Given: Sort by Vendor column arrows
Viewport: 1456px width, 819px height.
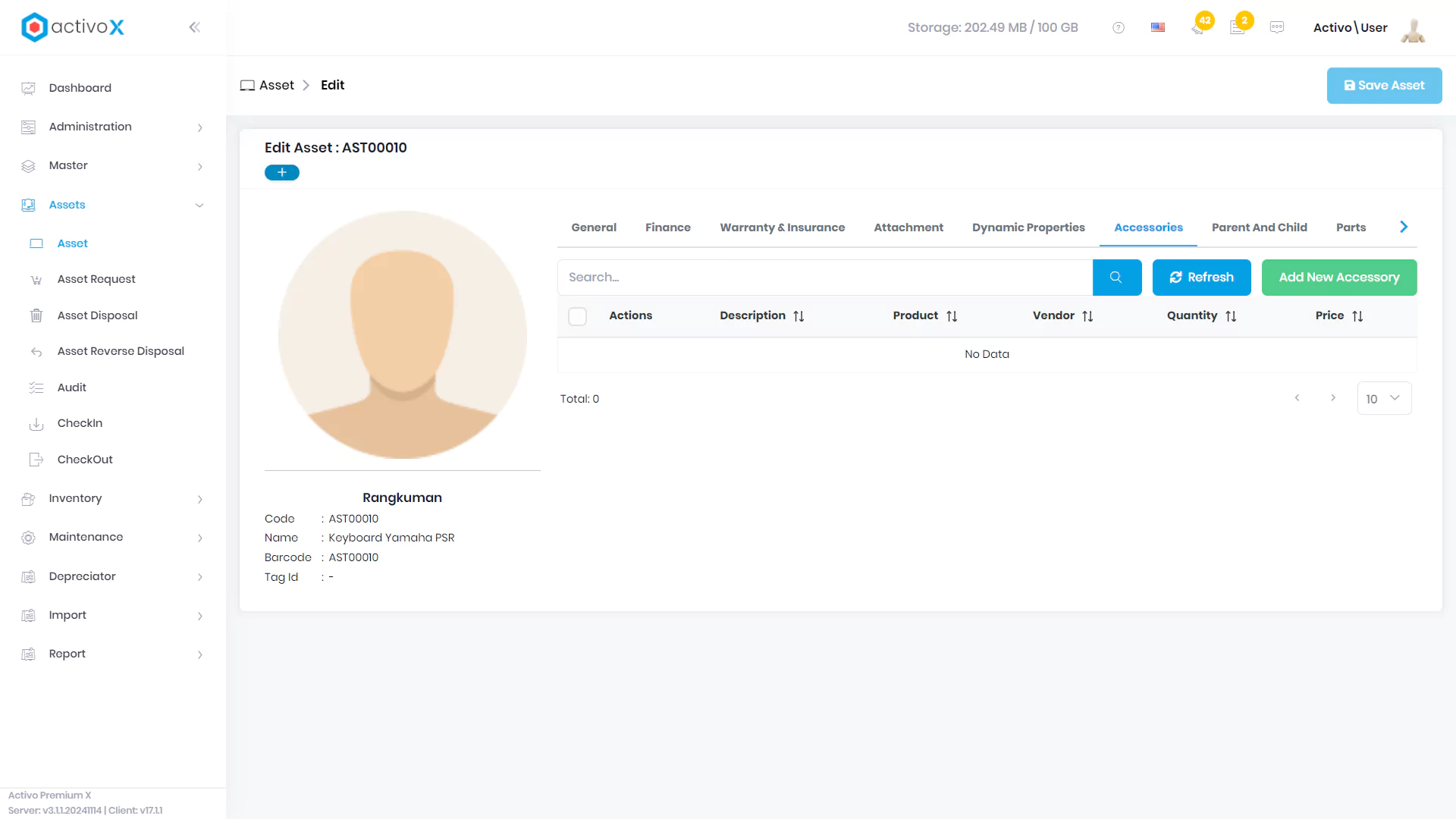Looking at the screenshot, I should (x=1088, y=316).
